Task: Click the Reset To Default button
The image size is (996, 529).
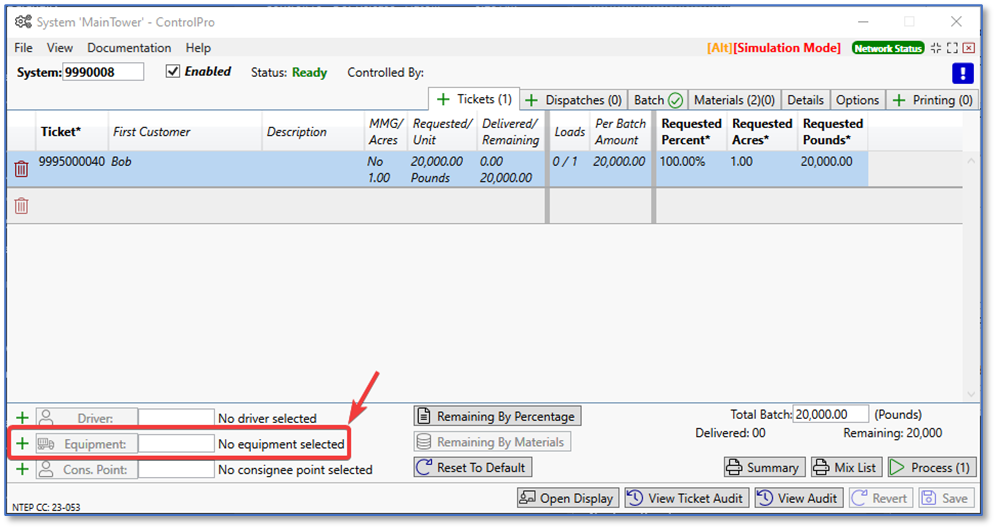Action: (472, 467)
